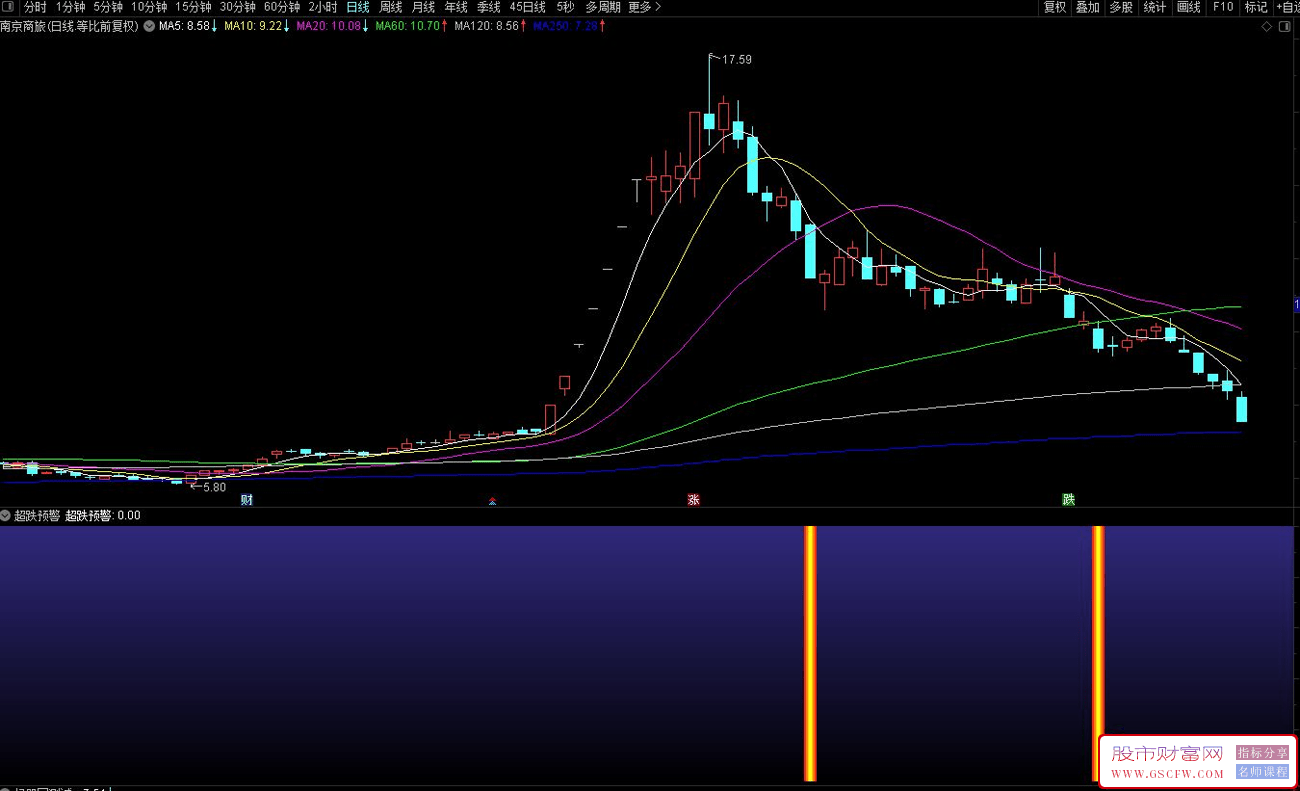Viewport: 1300px width, 791px height.
Task: Switch to 月线 monthly chart
Action: [424, 7]
